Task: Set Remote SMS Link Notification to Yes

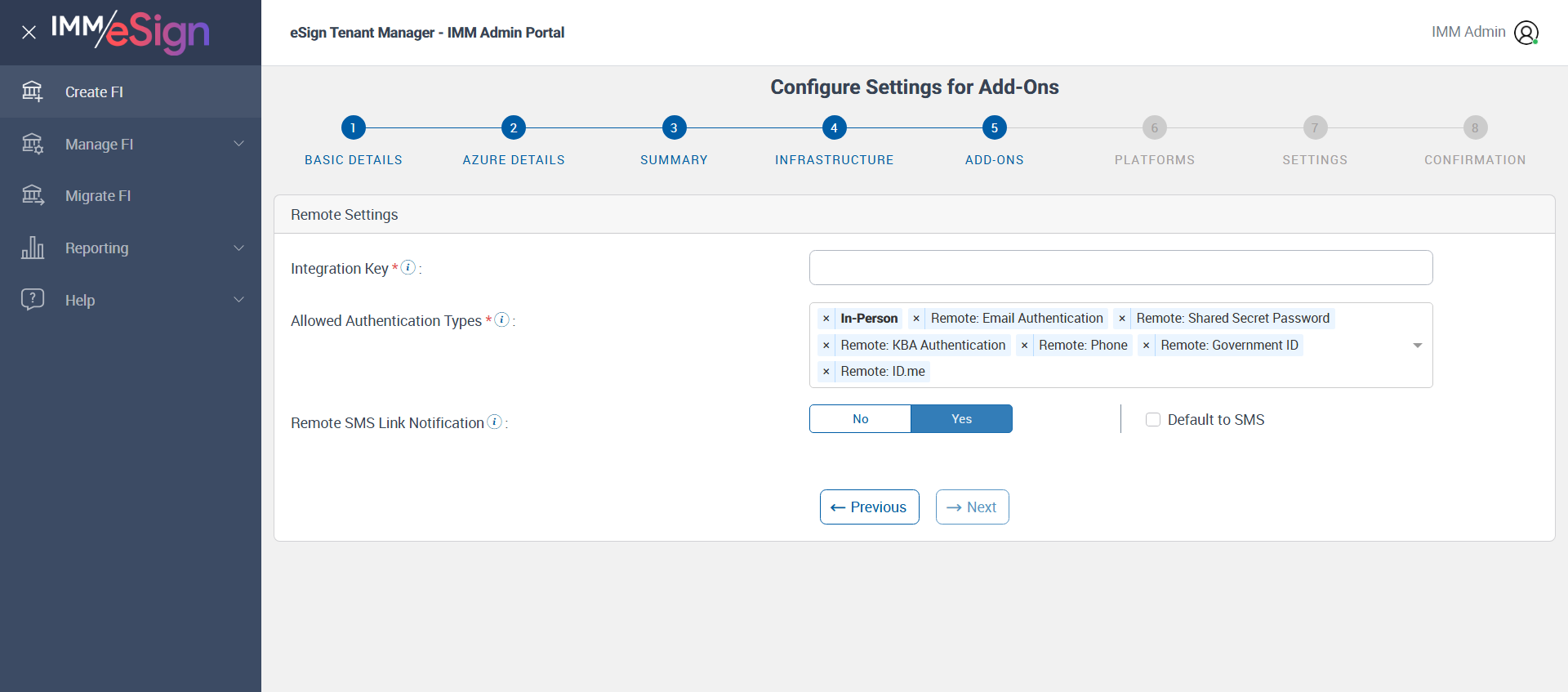Action: [961, 419]
